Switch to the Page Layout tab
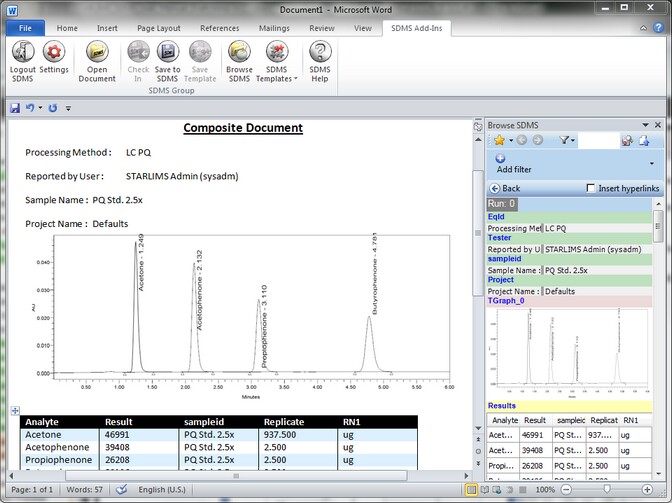This screenshot has width=672, height=503. 159,28
